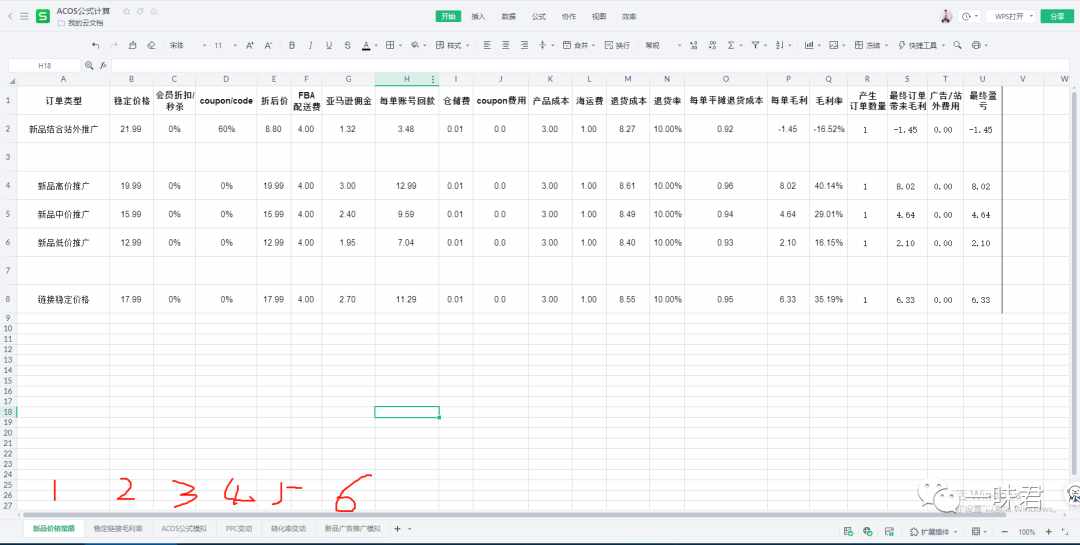
Task: Click the sort icon
Action: click(x=780, y=45)
